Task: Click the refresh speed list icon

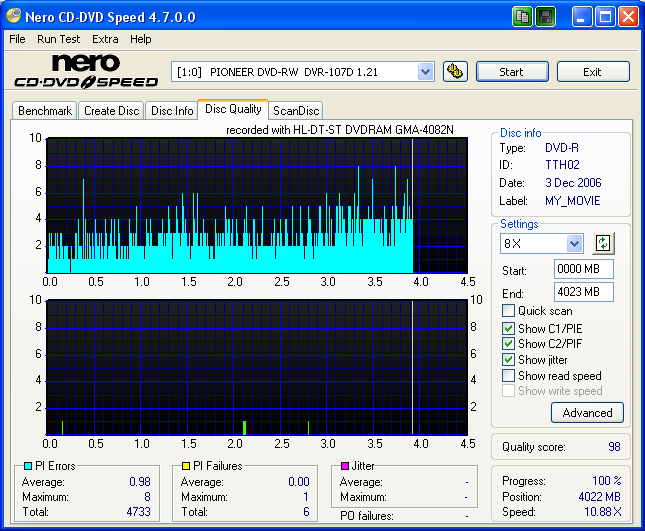Action: pos(603,243)
